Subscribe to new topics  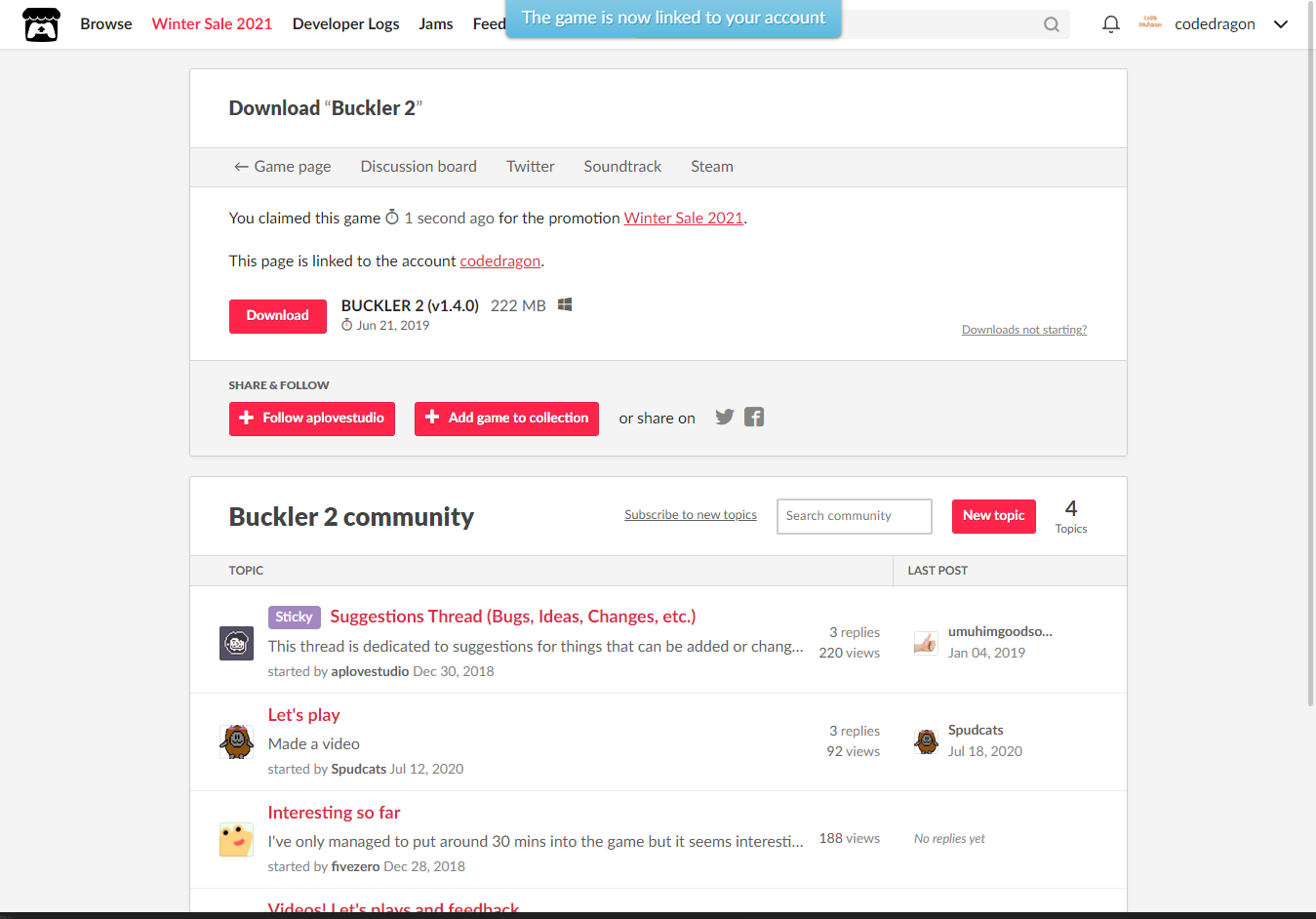(691, 515)
